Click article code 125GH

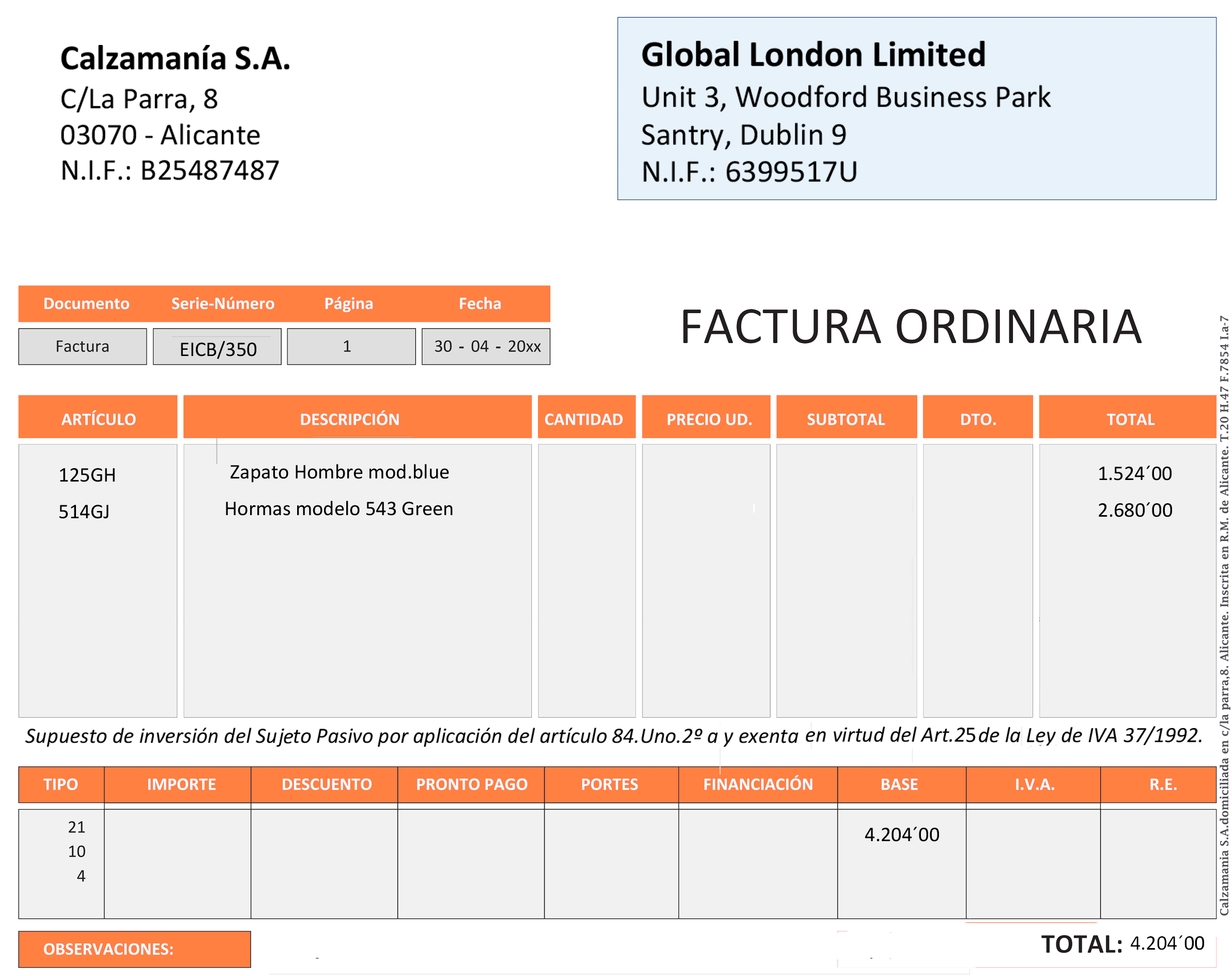click(87, 475)
